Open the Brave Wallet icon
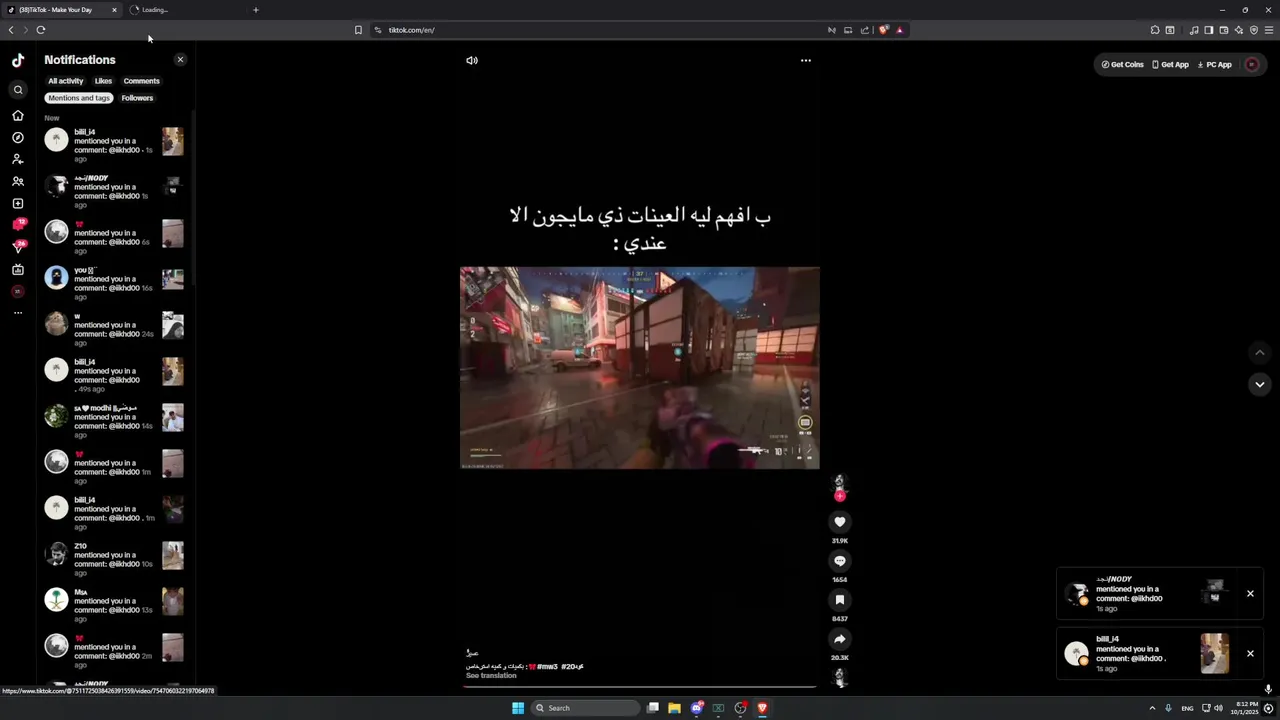1280x720 pixels. [1223, 30]
